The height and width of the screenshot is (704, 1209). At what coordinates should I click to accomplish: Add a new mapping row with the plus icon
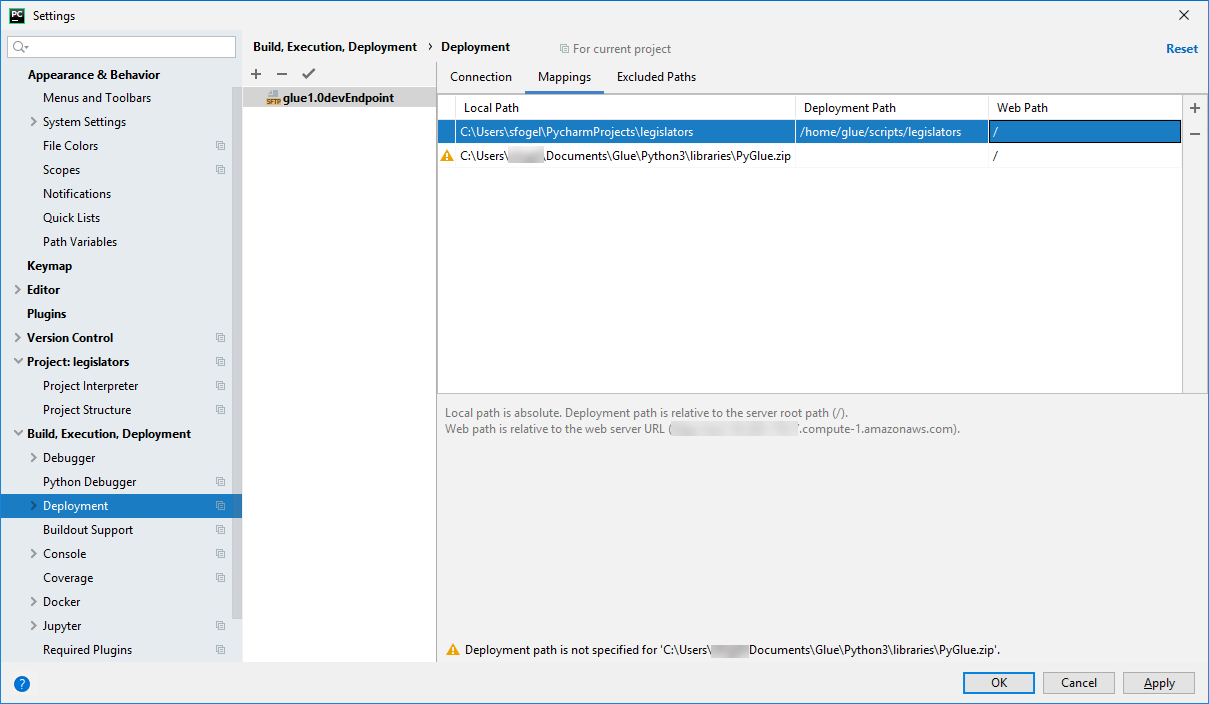(1195, 107)
